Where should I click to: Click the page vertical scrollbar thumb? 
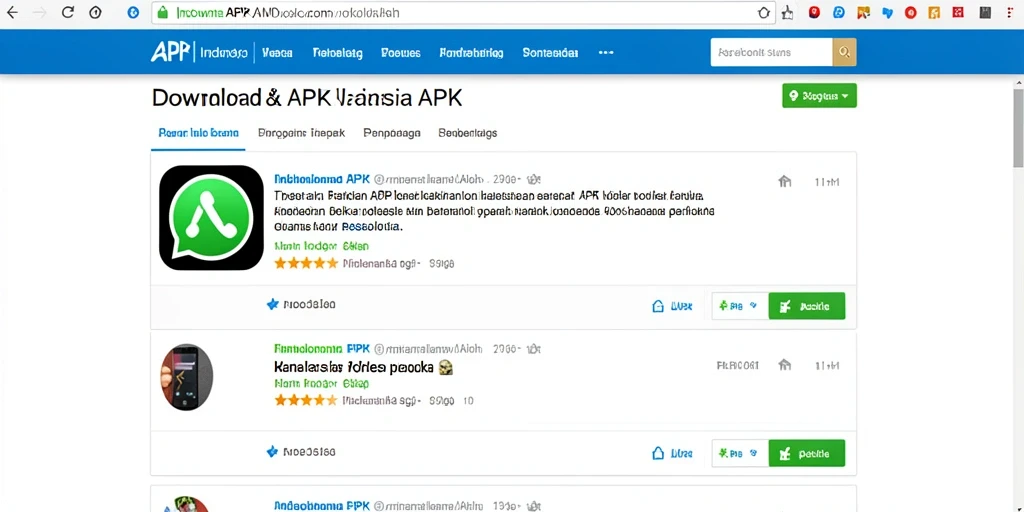(1018, 127)
